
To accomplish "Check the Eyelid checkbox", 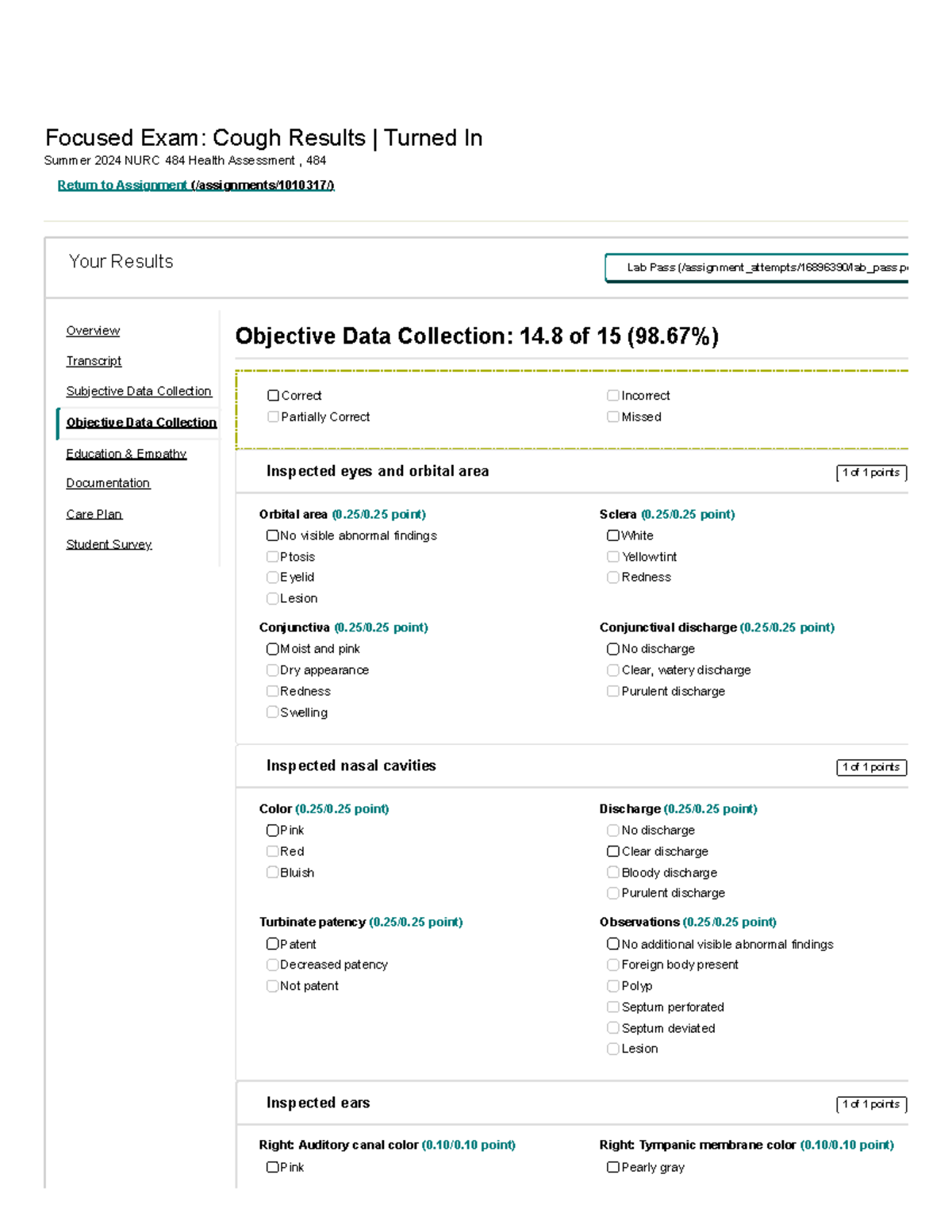I will pyautogui.click(x=273, y=577).
